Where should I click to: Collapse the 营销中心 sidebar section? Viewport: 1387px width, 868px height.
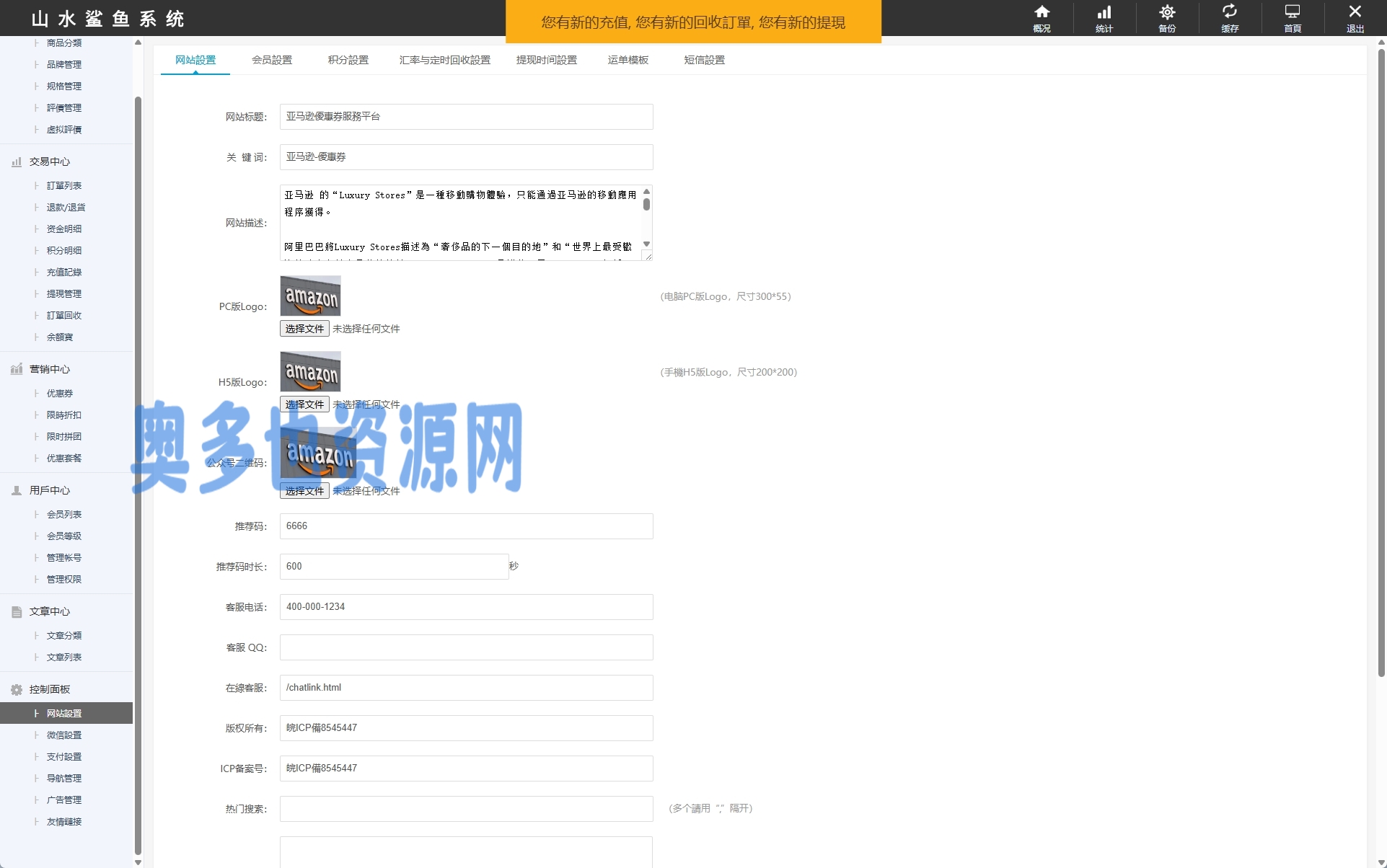click(50, 369)
